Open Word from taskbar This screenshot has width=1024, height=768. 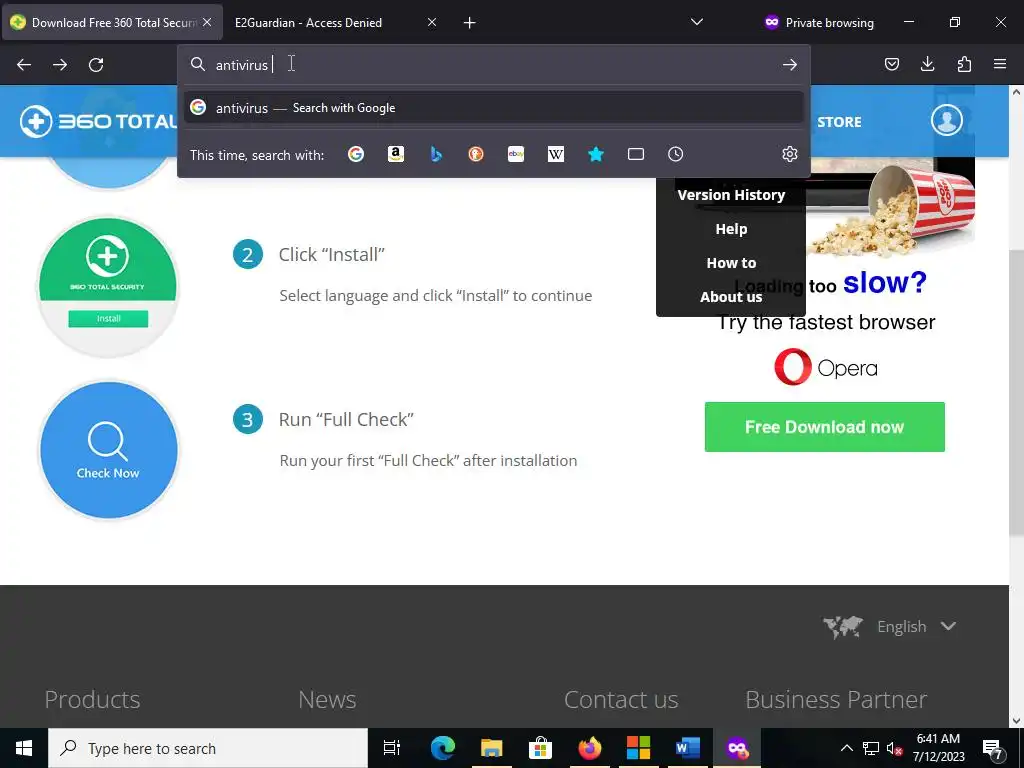pos(687,748)
